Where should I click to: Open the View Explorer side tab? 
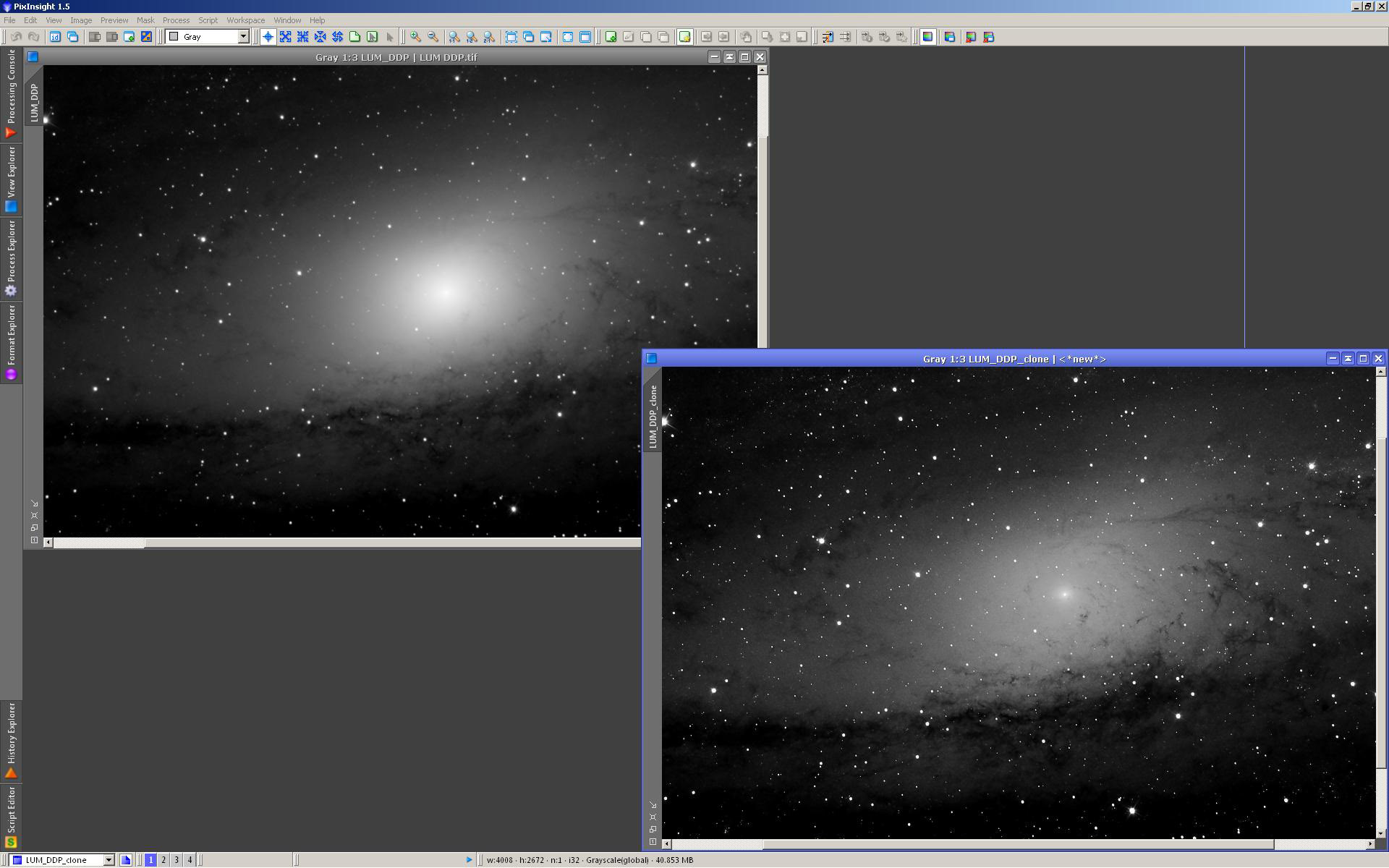11,179
